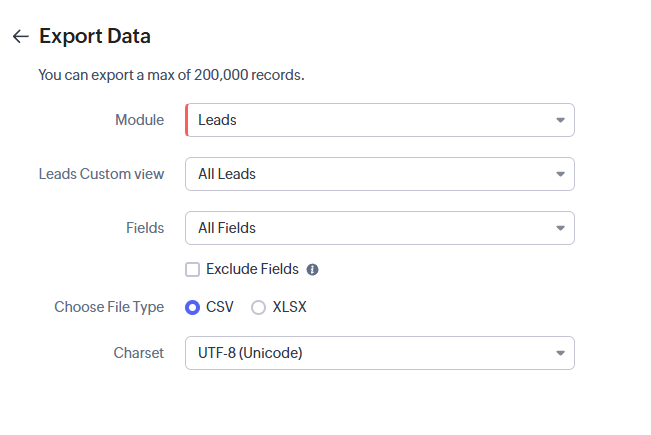Screen dimensions: 651x435
Task: Expand the All Leads custom view dropdown
Action: pyautogui.click(x=370, y=174)
